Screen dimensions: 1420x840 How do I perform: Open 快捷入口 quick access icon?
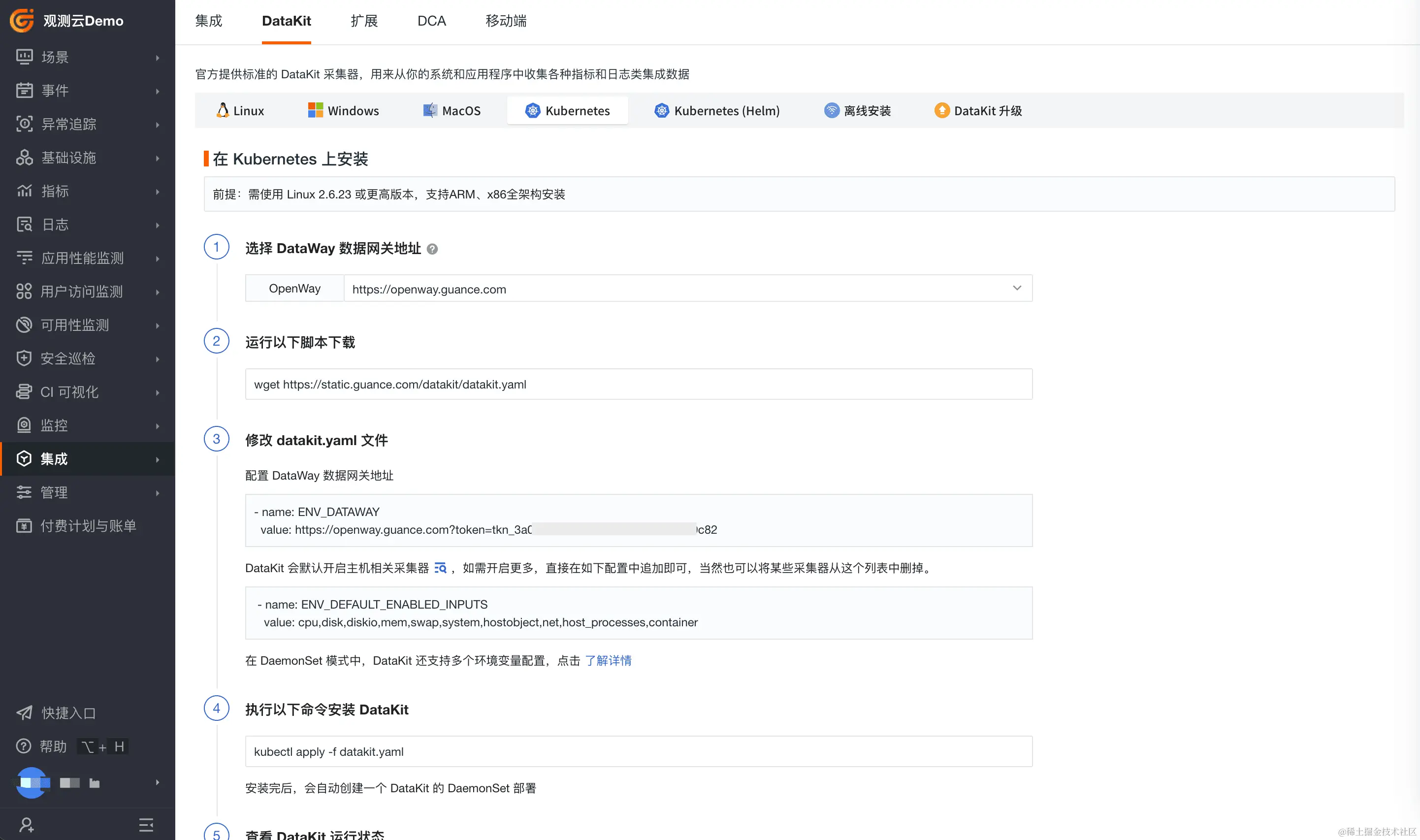click(24, 712)
